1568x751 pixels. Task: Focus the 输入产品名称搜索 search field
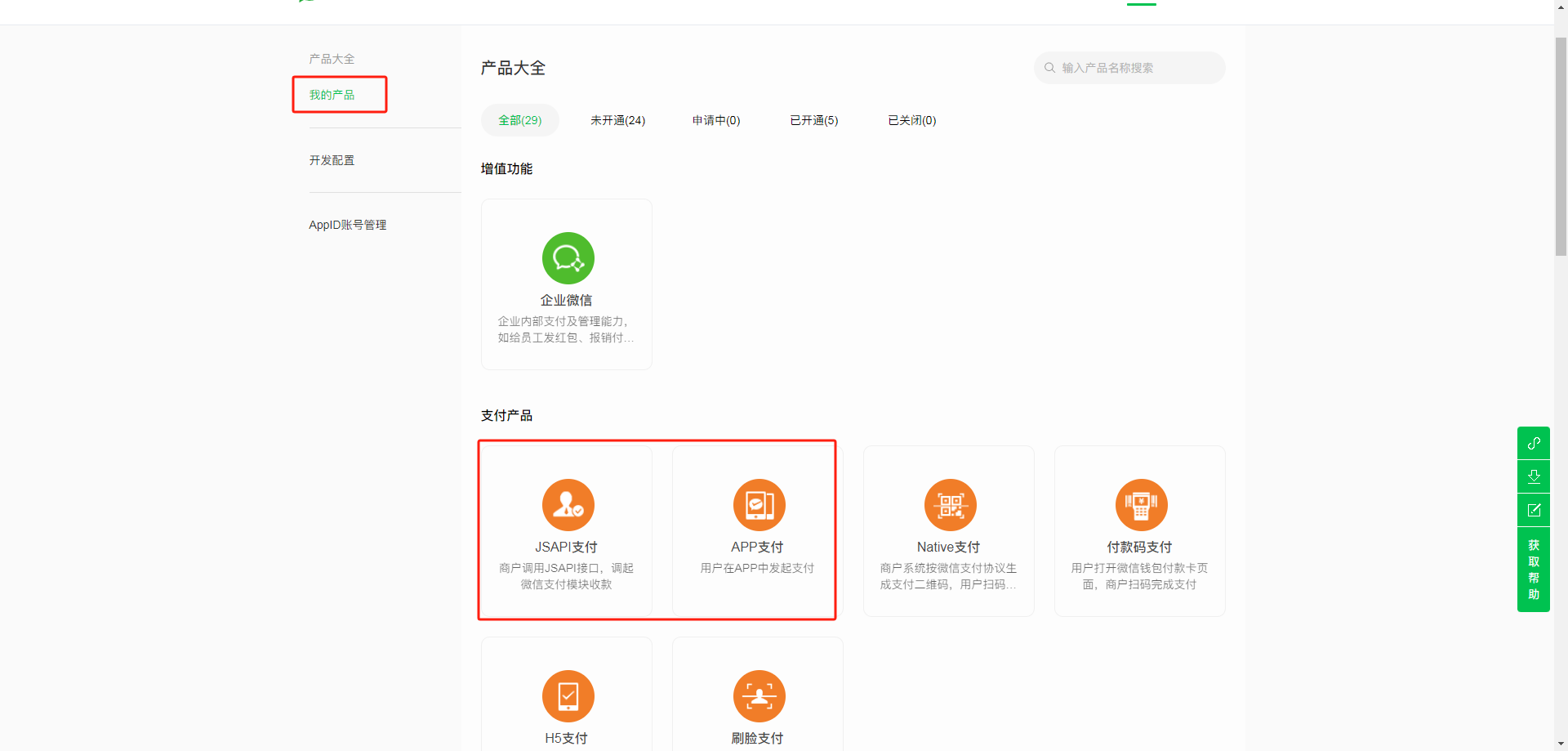coord(1135,68)
